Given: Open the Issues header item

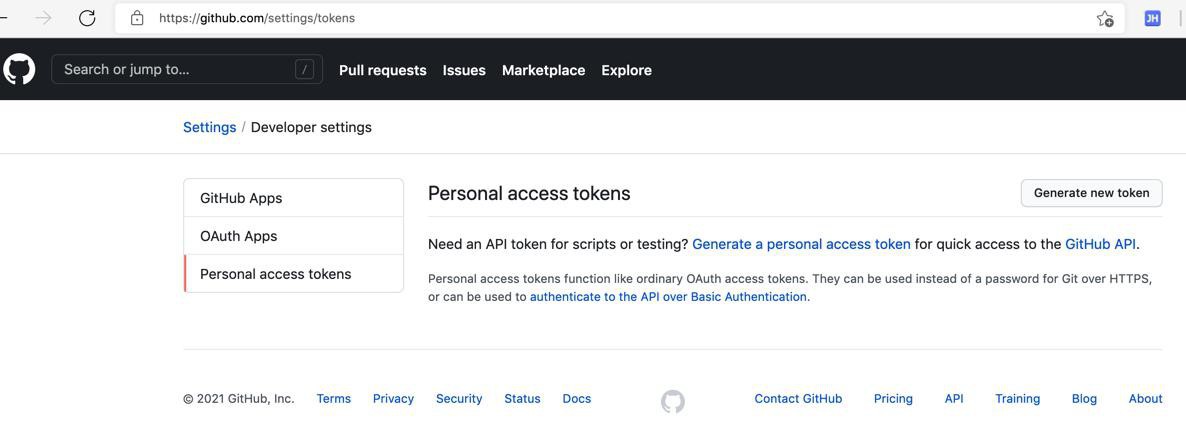Looking at the screenshot, I should [x=464, y=70].
